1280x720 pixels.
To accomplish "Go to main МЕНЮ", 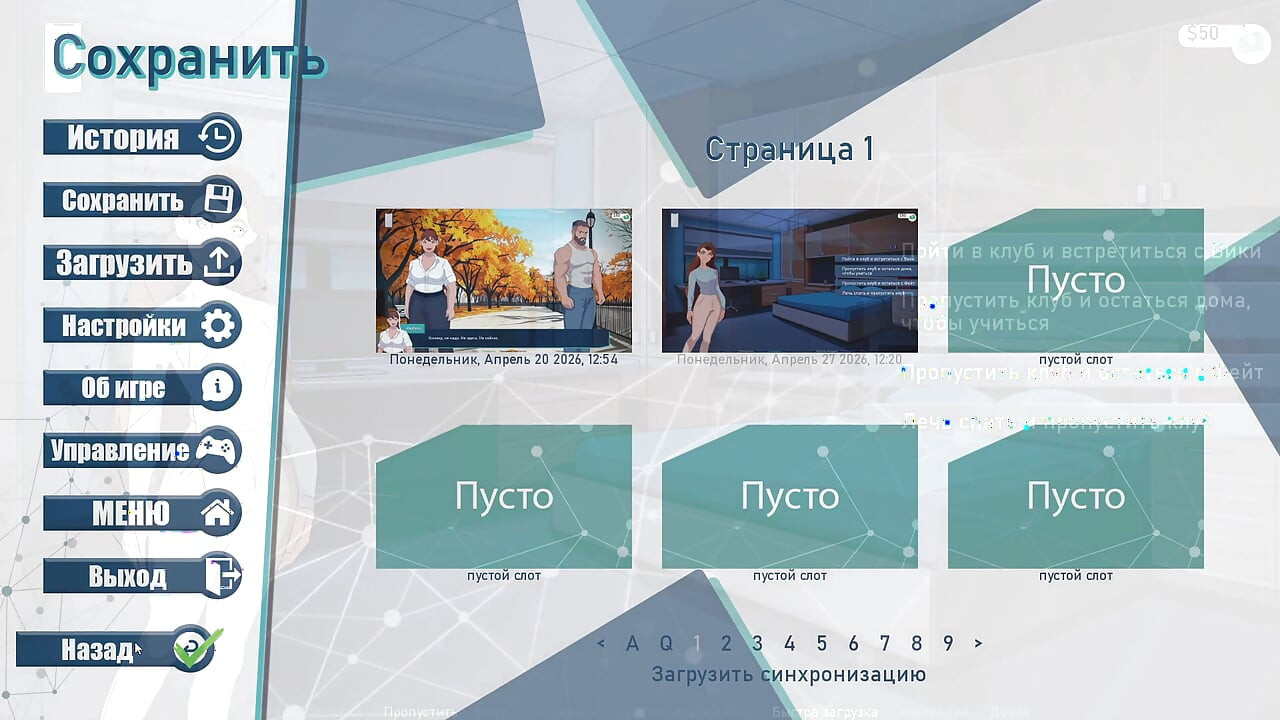I will click(x=142, y=514).
